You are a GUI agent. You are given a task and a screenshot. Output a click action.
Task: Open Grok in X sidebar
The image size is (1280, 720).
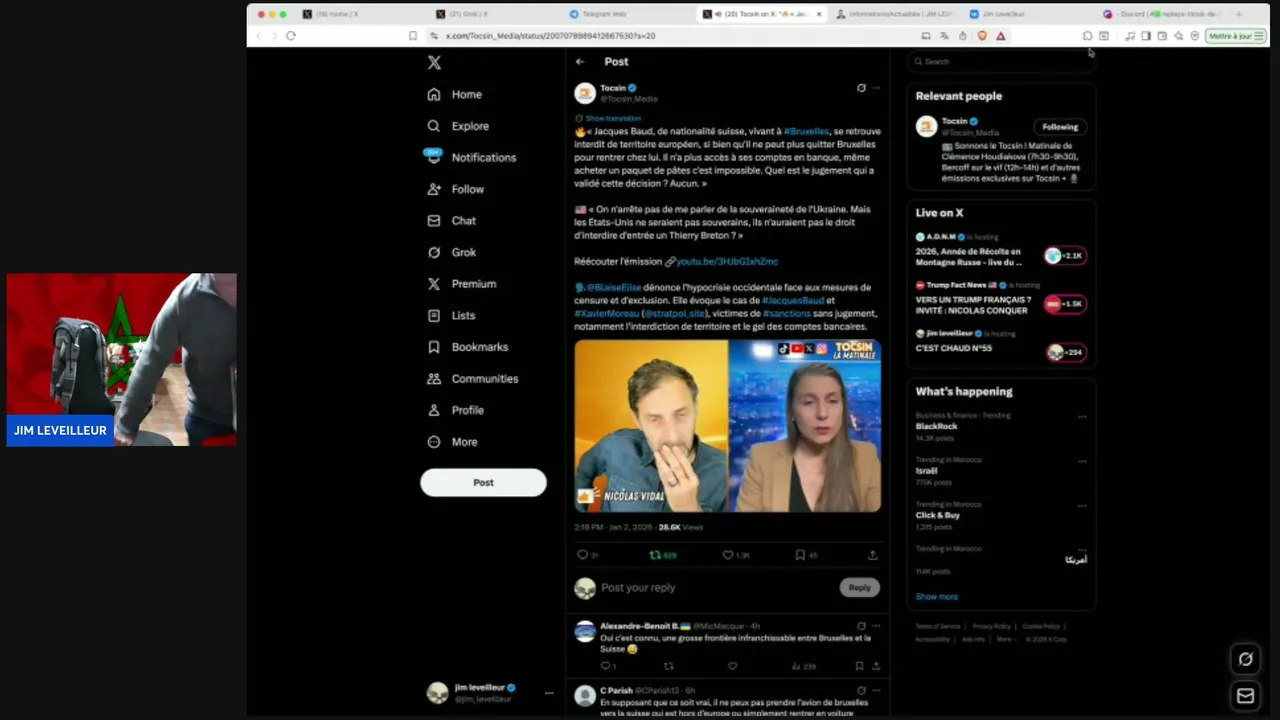[452, 252]
